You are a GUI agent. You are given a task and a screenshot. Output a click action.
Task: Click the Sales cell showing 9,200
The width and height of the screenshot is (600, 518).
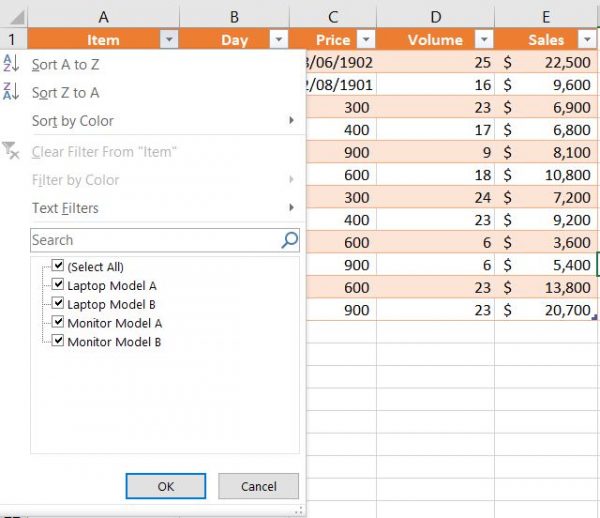(546, 220)
